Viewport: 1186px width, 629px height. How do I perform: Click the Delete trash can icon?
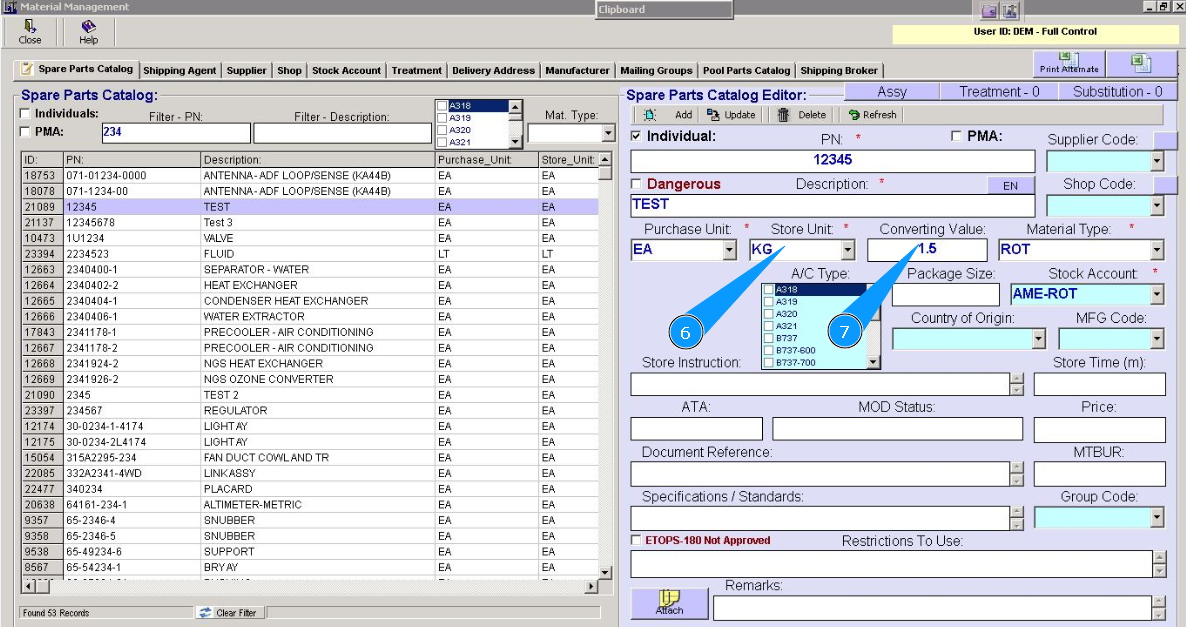click(x=784, y=115)
